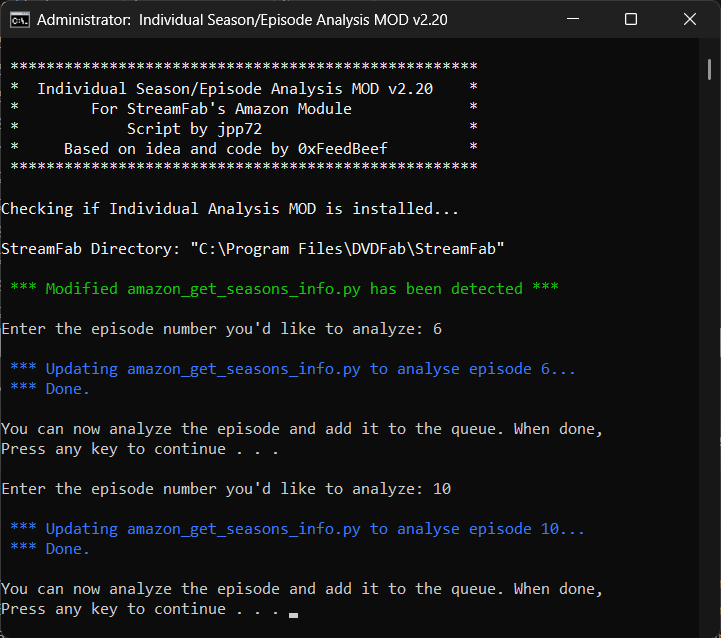Click the entered episode number 6

437,329
